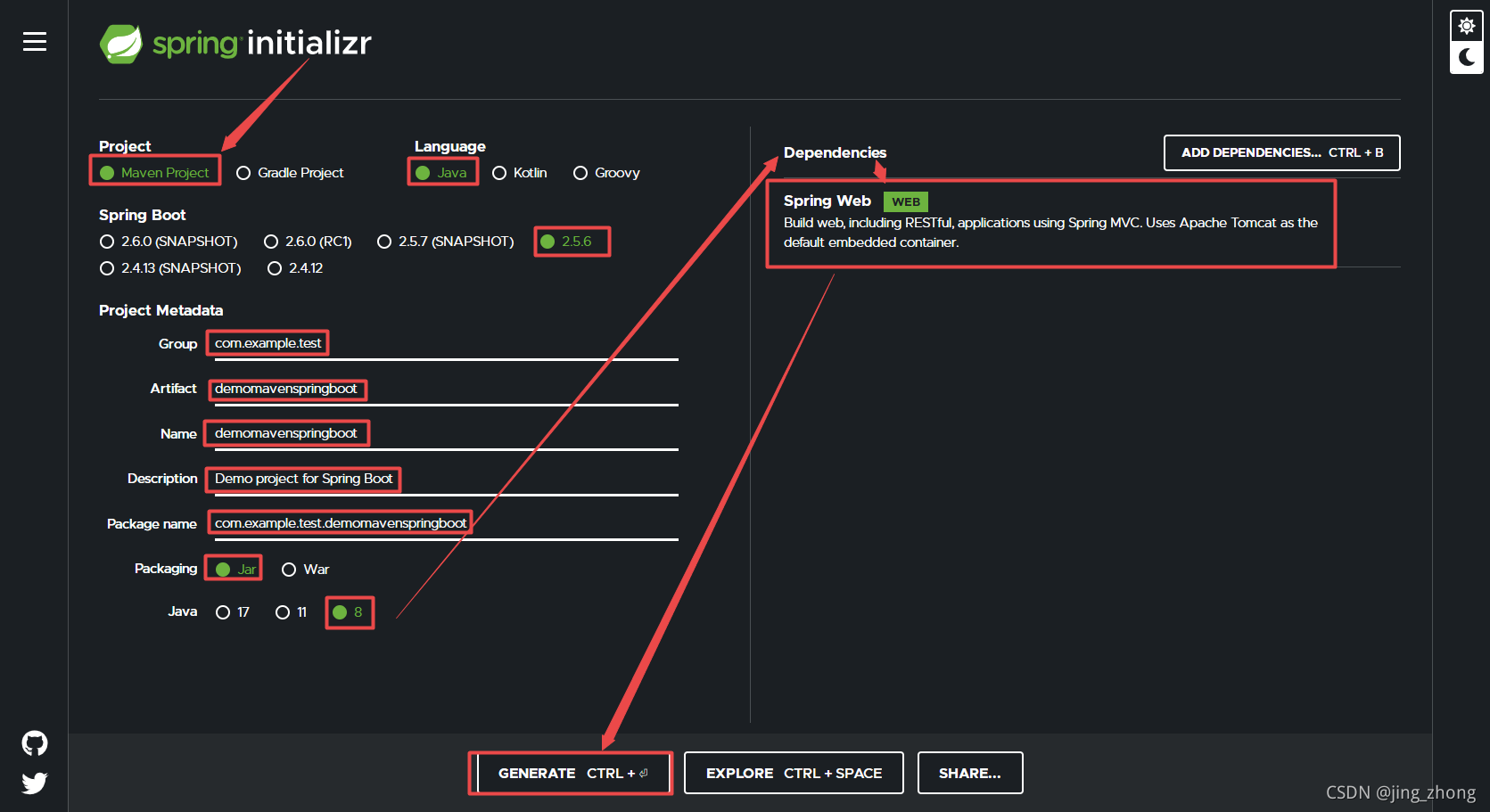Click the Spring Initializr logo
The image size is (1490, 812).
[235, 43]
